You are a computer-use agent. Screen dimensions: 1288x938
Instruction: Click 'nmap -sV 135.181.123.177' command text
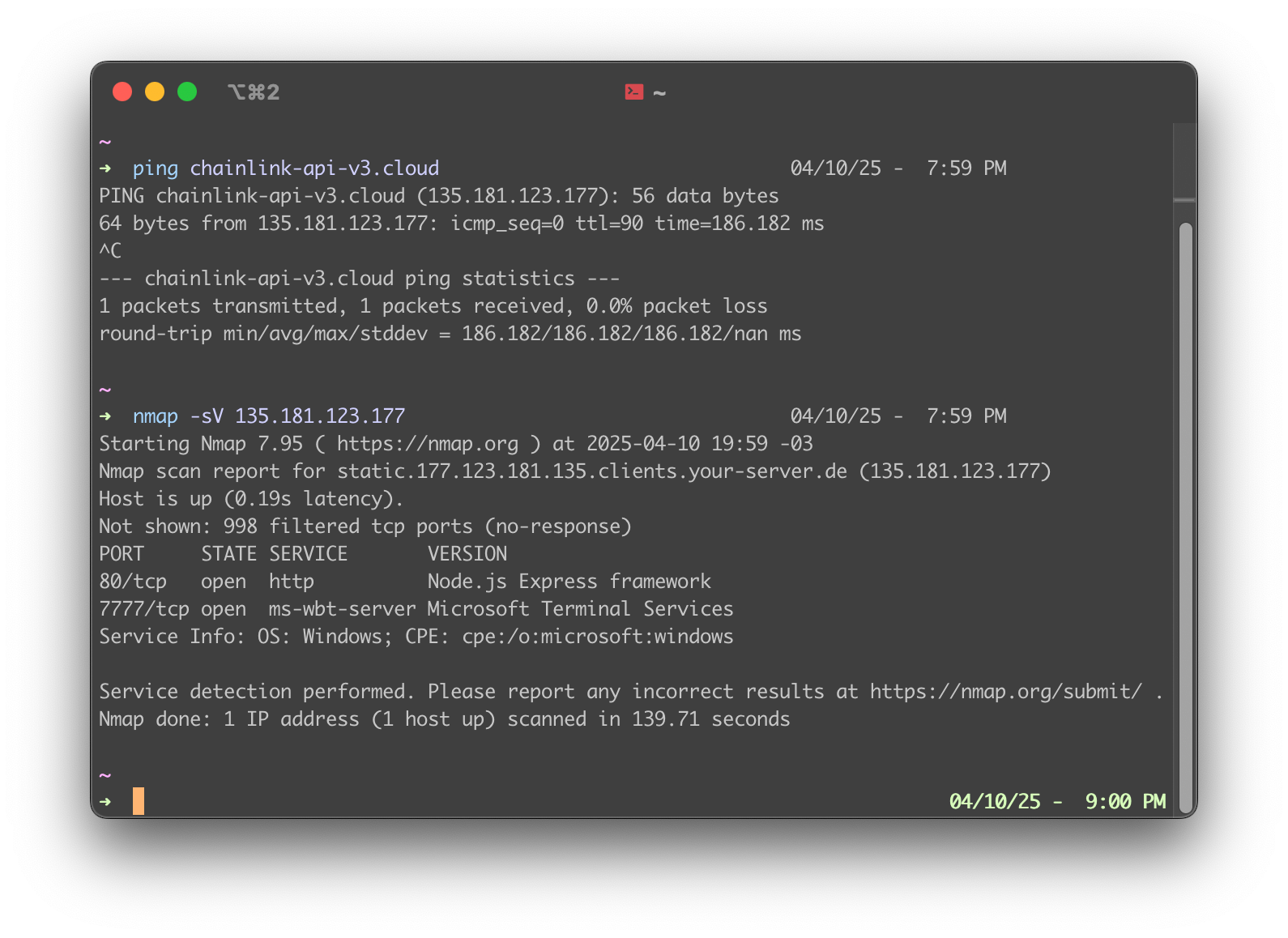click(269, 416)
